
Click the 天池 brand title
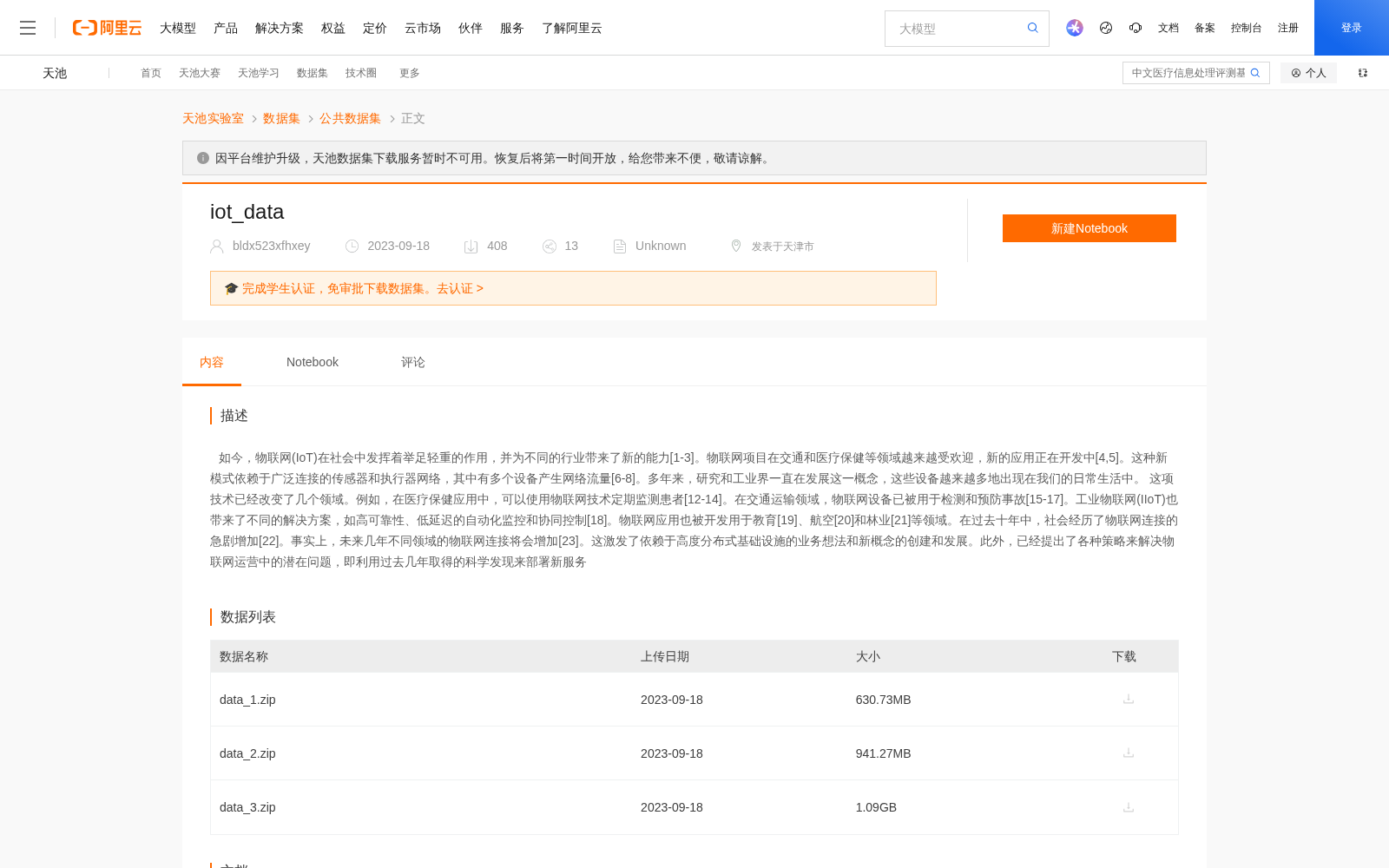point(55,73)
